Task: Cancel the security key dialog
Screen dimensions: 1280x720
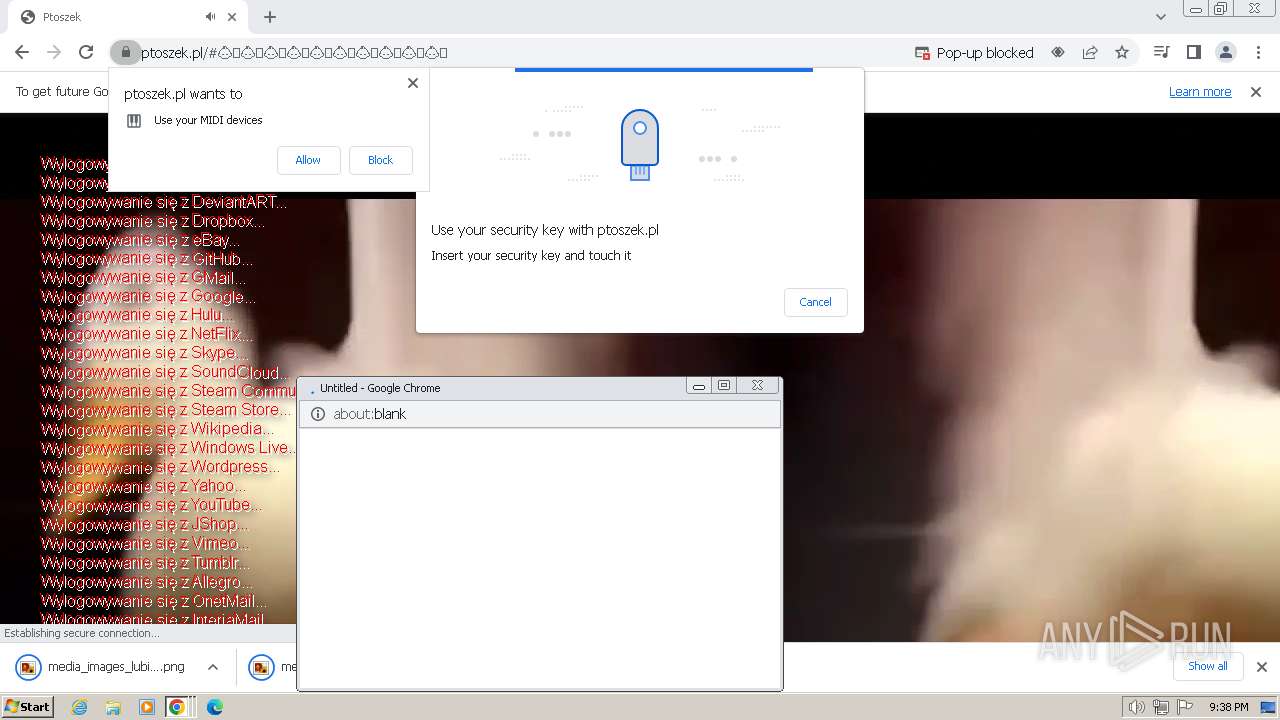Action: pos(815,302)
